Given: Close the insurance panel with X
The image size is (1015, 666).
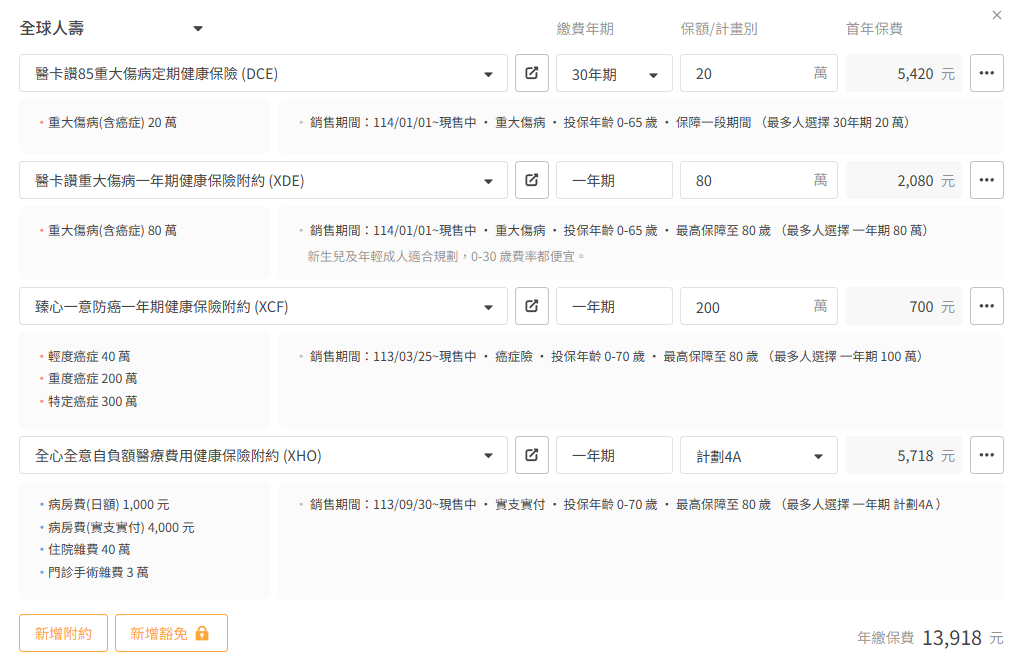Looking at the screenshot, I should [x=996, y=15].
